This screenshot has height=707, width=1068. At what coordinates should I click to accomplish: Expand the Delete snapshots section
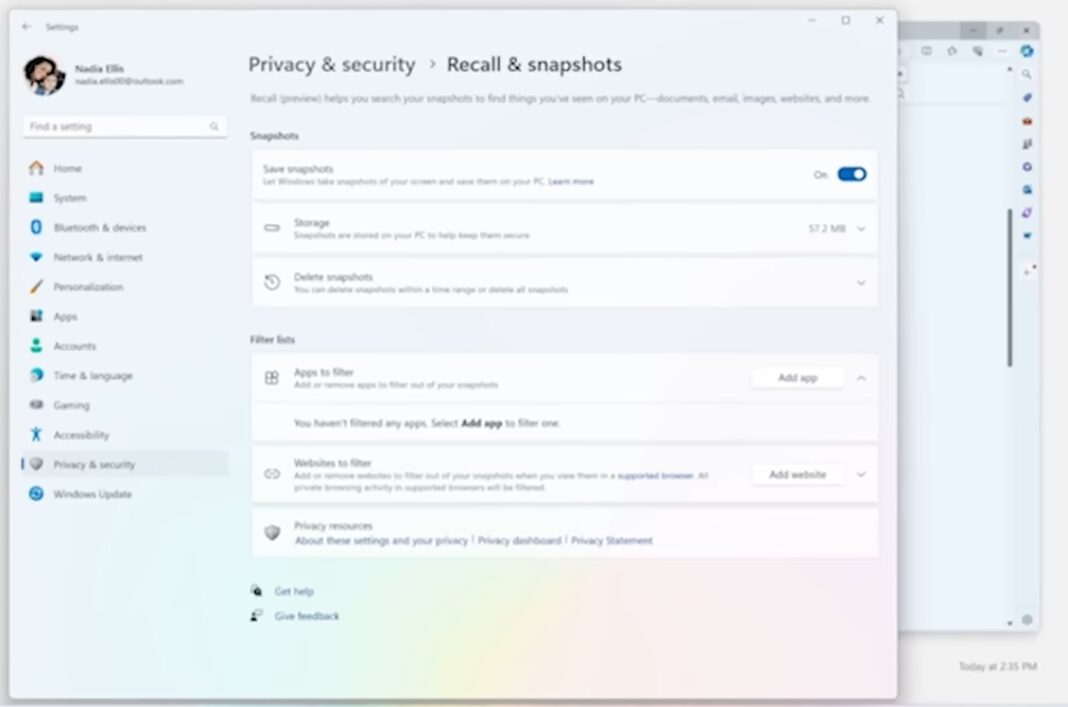pyautogui.click(x=860, y=282)
